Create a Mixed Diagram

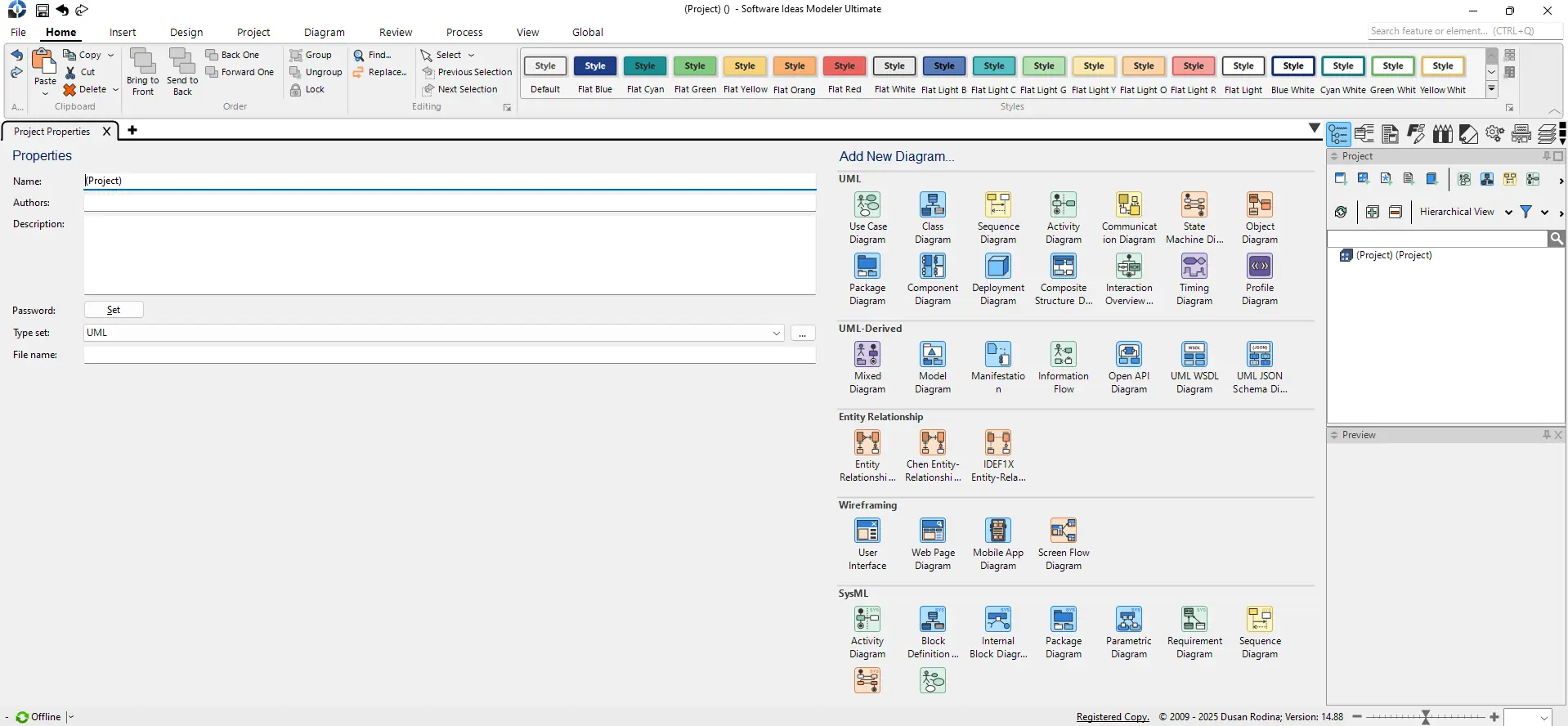[x=867, y=367]
